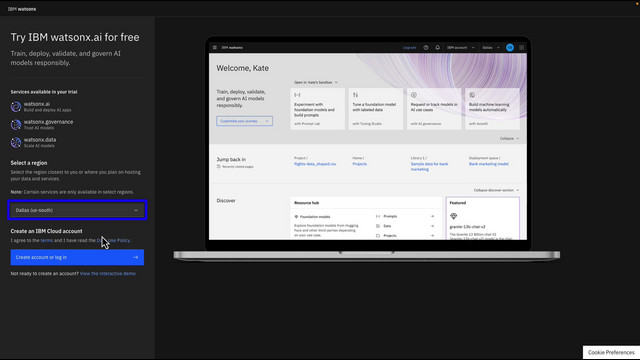
Task: Click the 'Resource hub' title in preview
Action: point(307,203)
